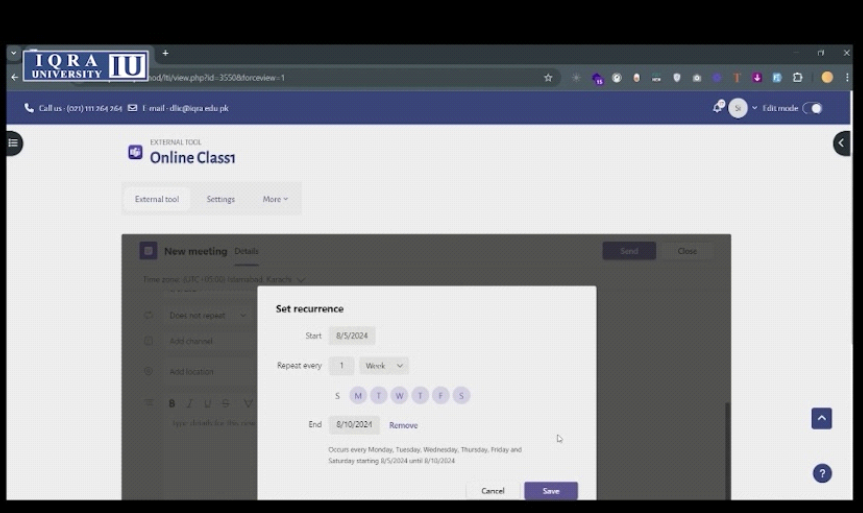Open the left course index drawer icon
This screenshot has height=513, width=863.
(x=13, y=143)
